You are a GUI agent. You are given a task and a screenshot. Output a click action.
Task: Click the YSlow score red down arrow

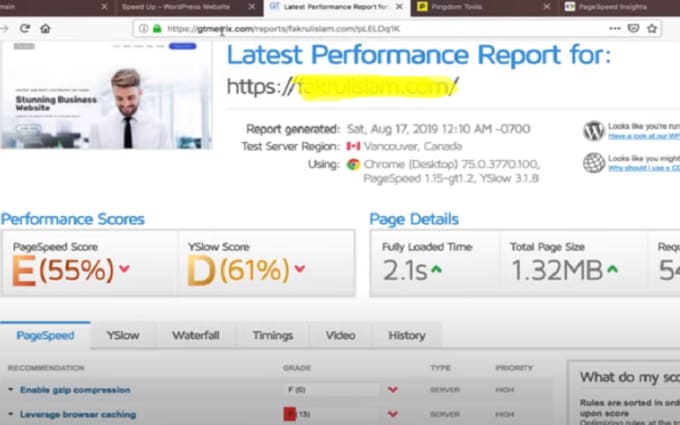click(x=300, y=269)
